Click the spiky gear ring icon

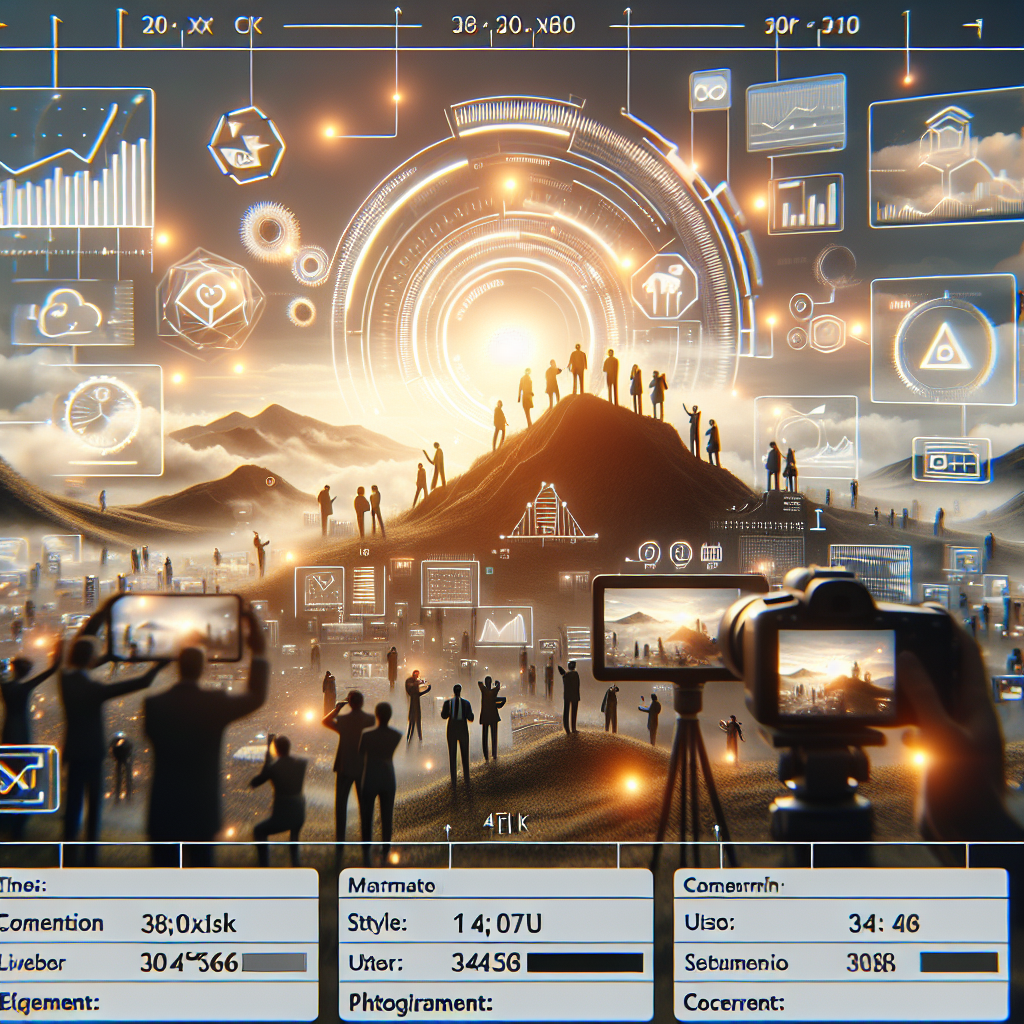tap(270, 230)
